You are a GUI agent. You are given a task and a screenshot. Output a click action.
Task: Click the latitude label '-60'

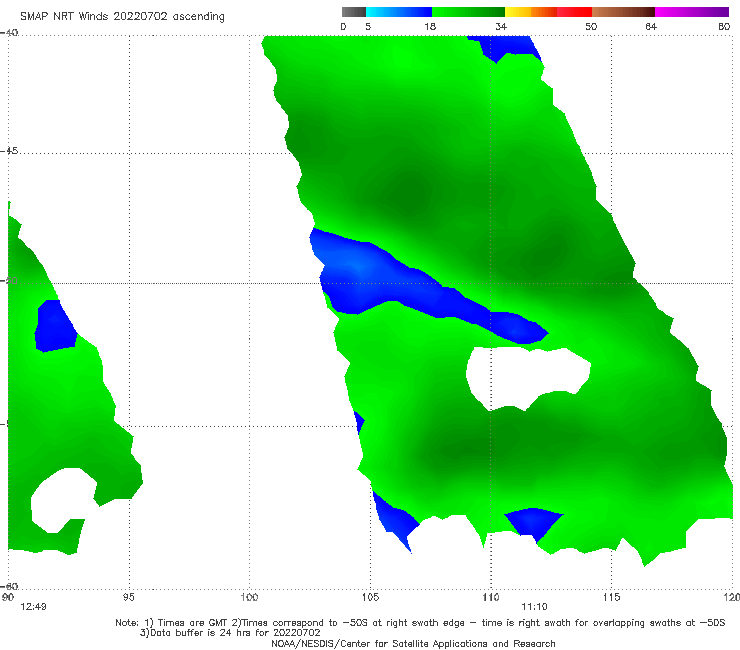click(9, 586)
